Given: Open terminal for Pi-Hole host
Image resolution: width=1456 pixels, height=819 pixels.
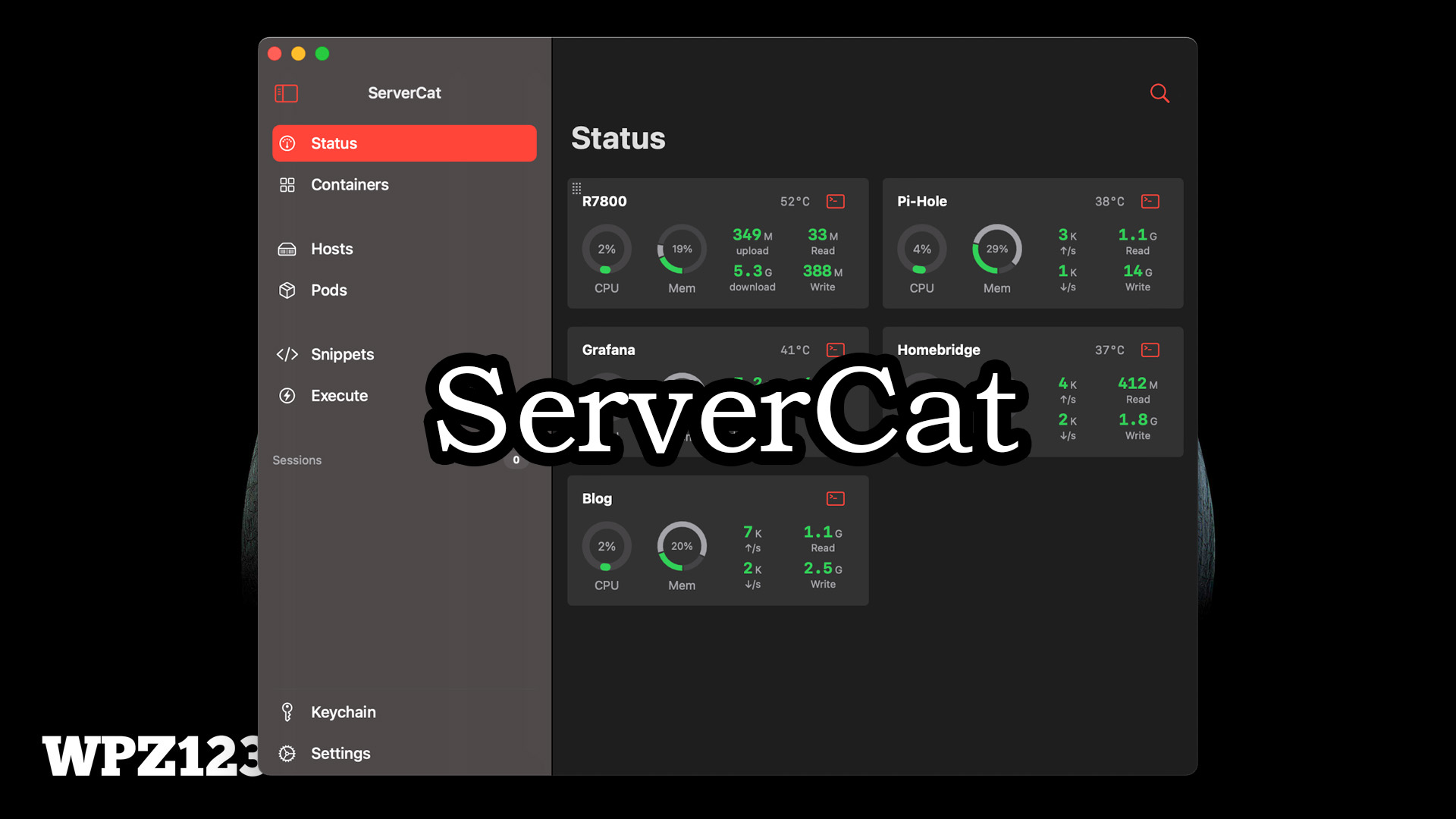Looking at the screenshot, I should tap(1150, 201).
